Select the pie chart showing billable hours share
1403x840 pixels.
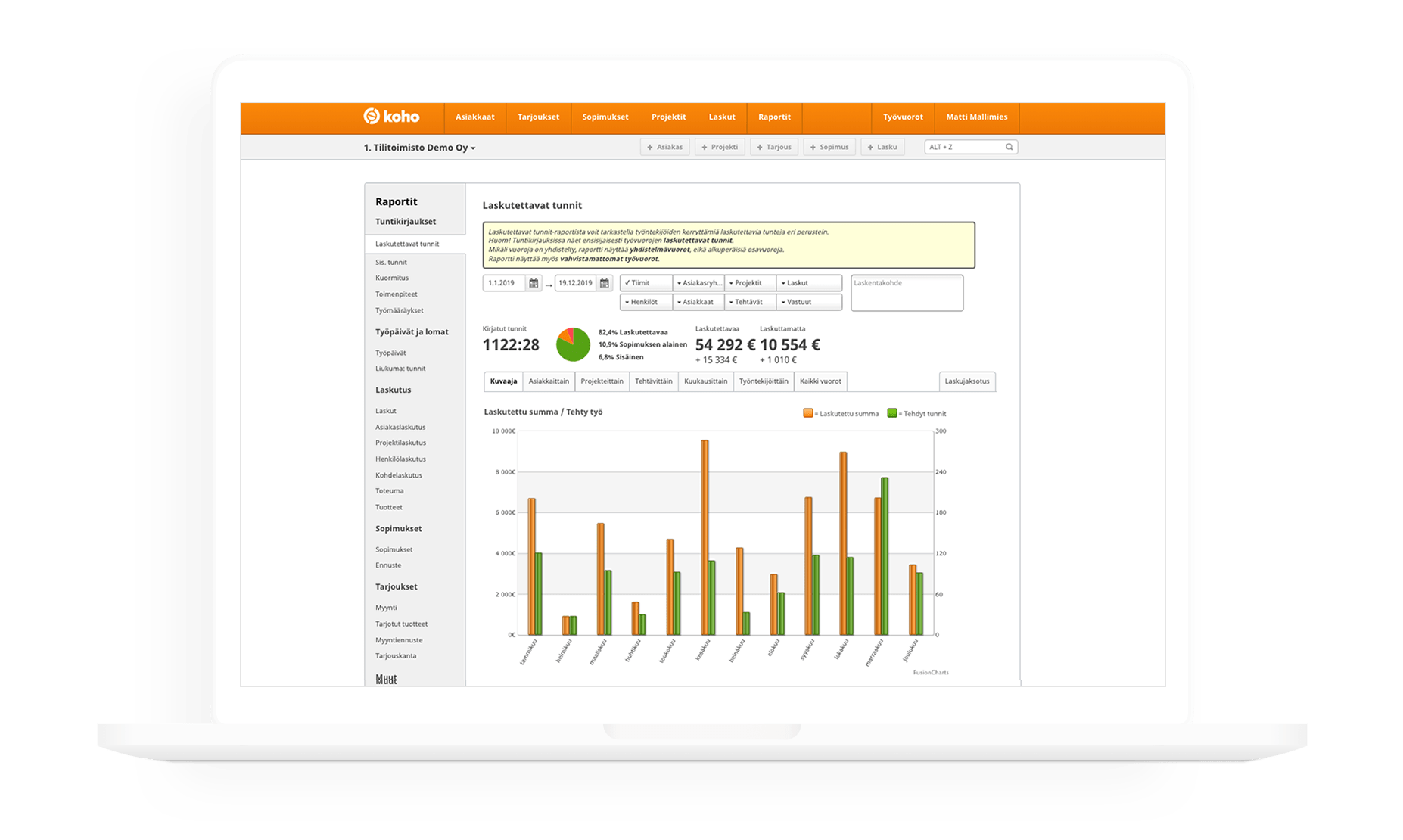571,344
